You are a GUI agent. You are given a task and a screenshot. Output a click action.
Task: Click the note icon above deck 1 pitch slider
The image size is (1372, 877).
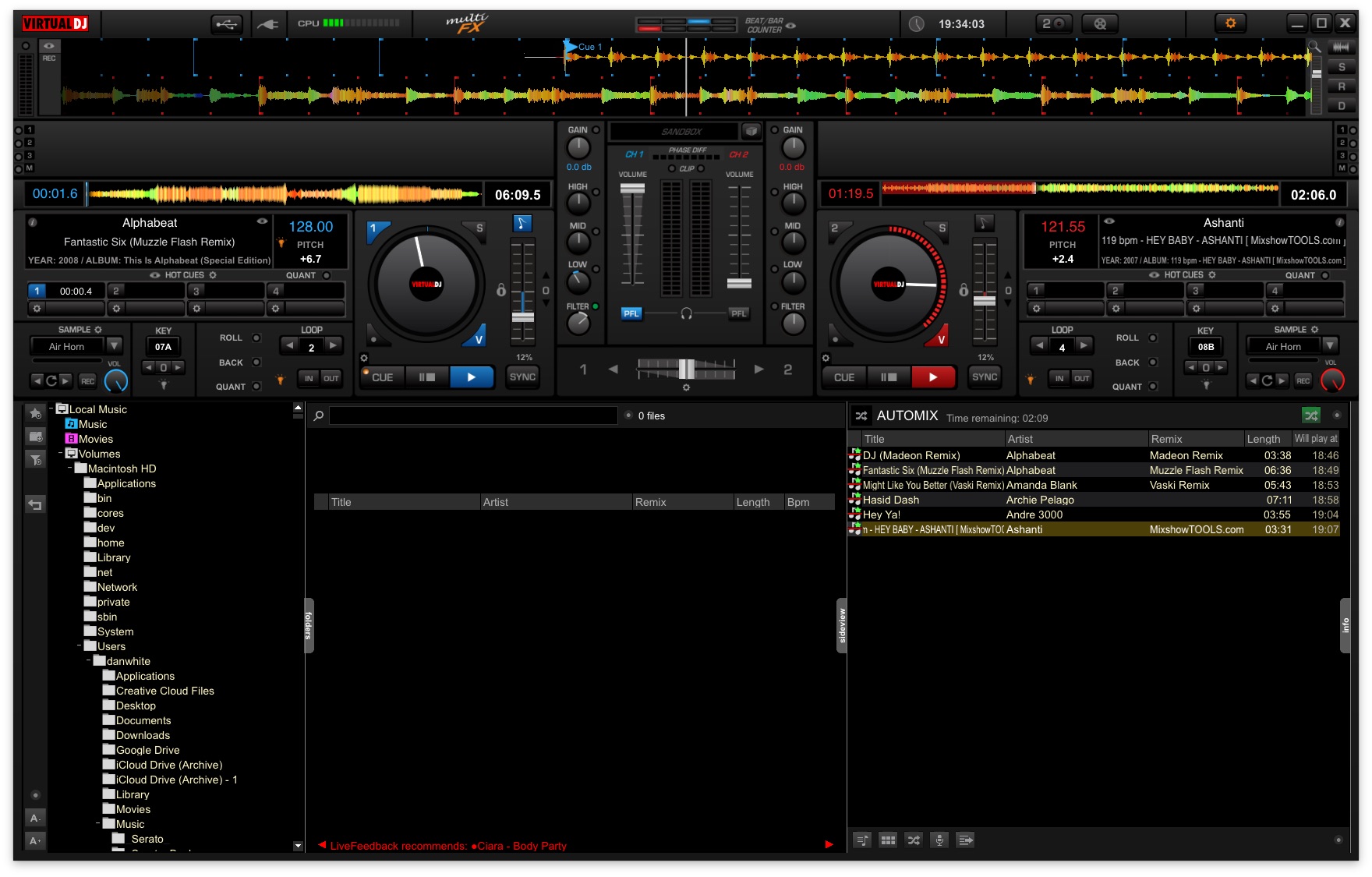(522, 224)
